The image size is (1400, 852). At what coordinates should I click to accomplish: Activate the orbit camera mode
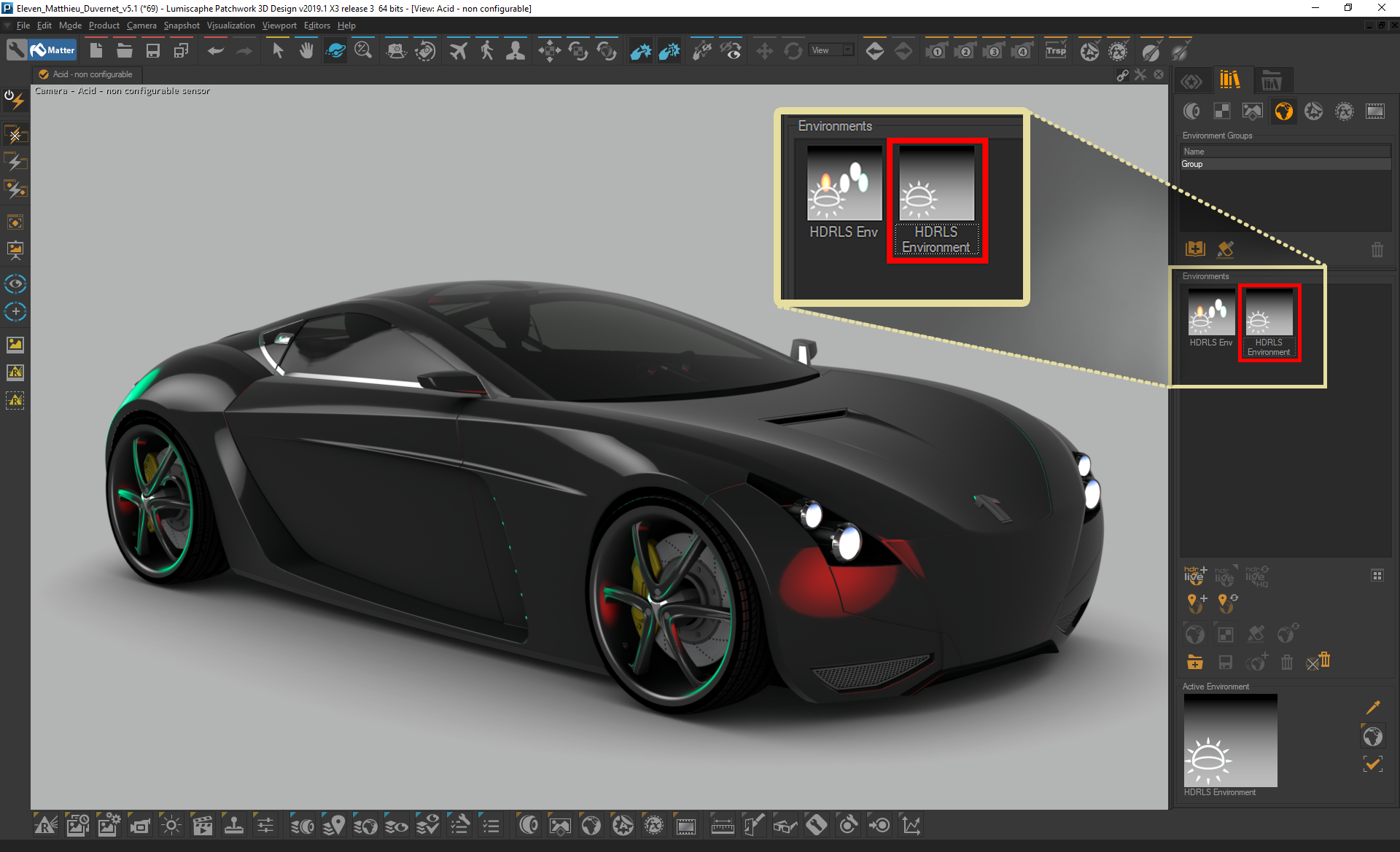point(335,50)
